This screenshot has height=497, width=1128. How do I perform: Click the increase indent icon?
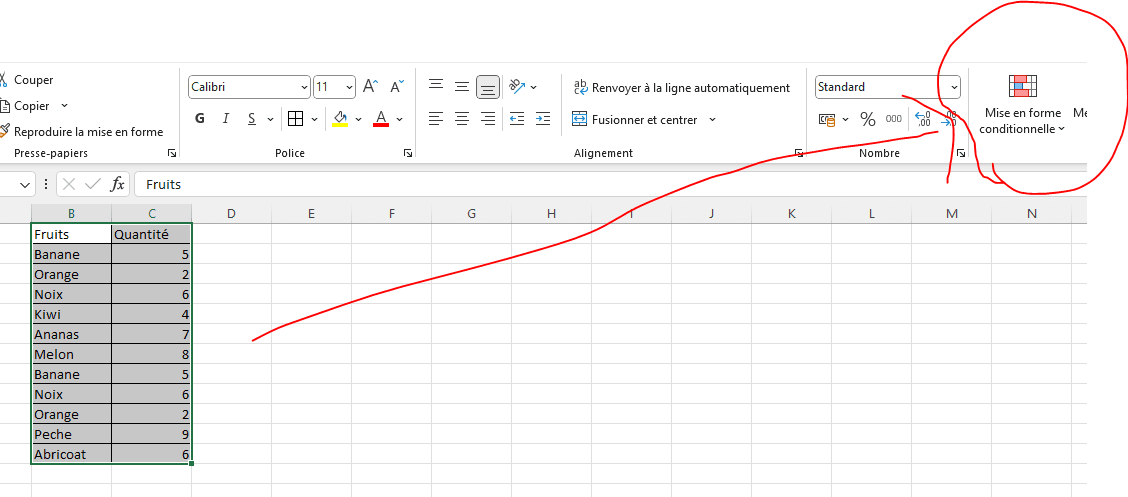[542, 119]
